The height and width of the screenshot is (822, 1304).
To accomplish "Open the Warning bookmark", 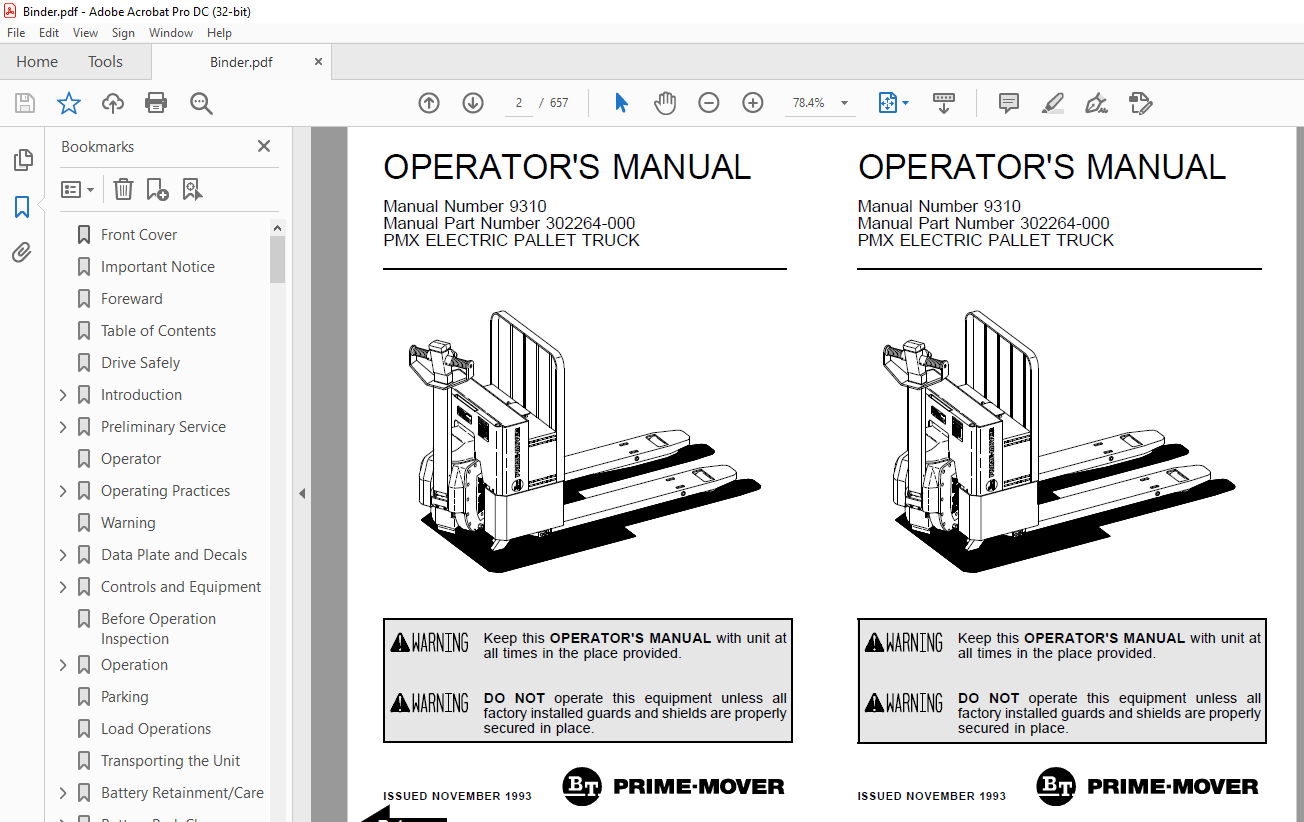I will pos(128,523).
